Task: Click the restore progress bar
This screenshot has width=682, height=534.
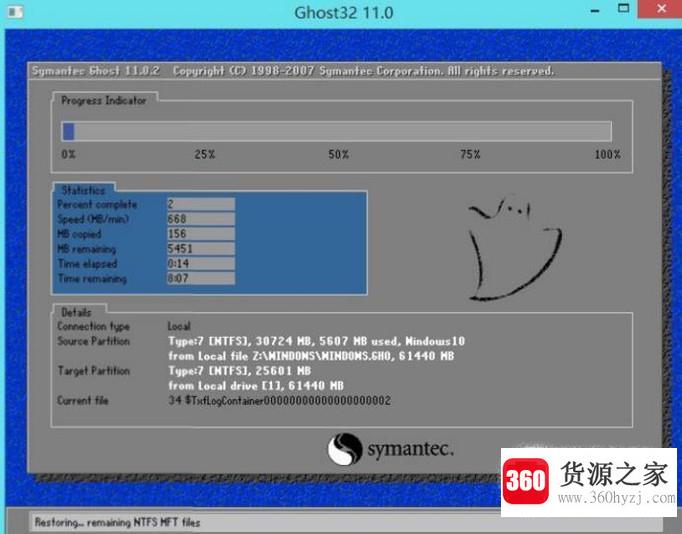Action: click(x=337, y=131)
